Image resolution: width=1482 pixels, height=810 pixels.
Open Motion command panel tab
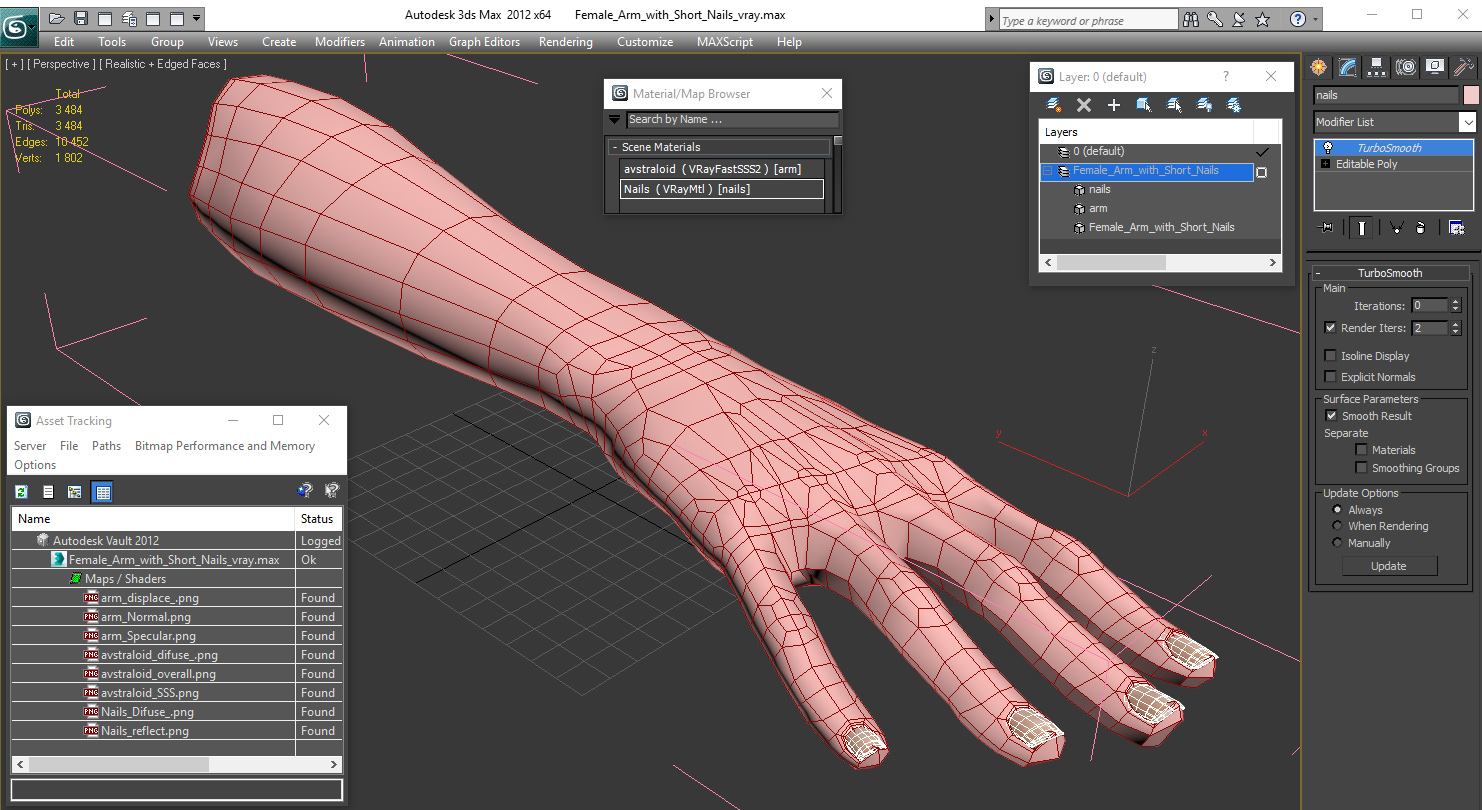pyautogui.click(x=1406, y=67)
